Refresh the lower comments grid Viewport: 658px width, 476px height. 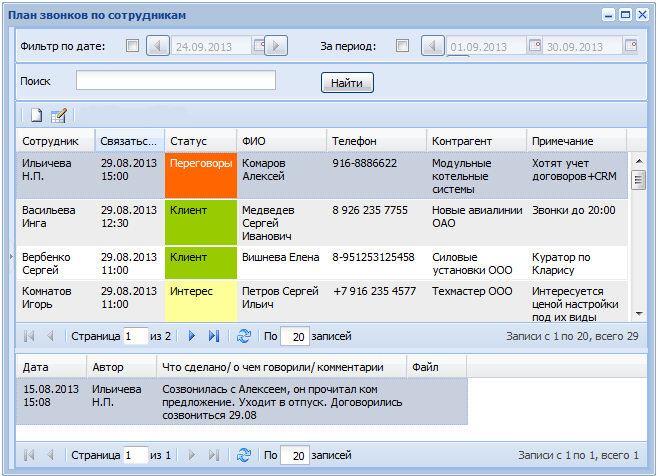[243, 455]
